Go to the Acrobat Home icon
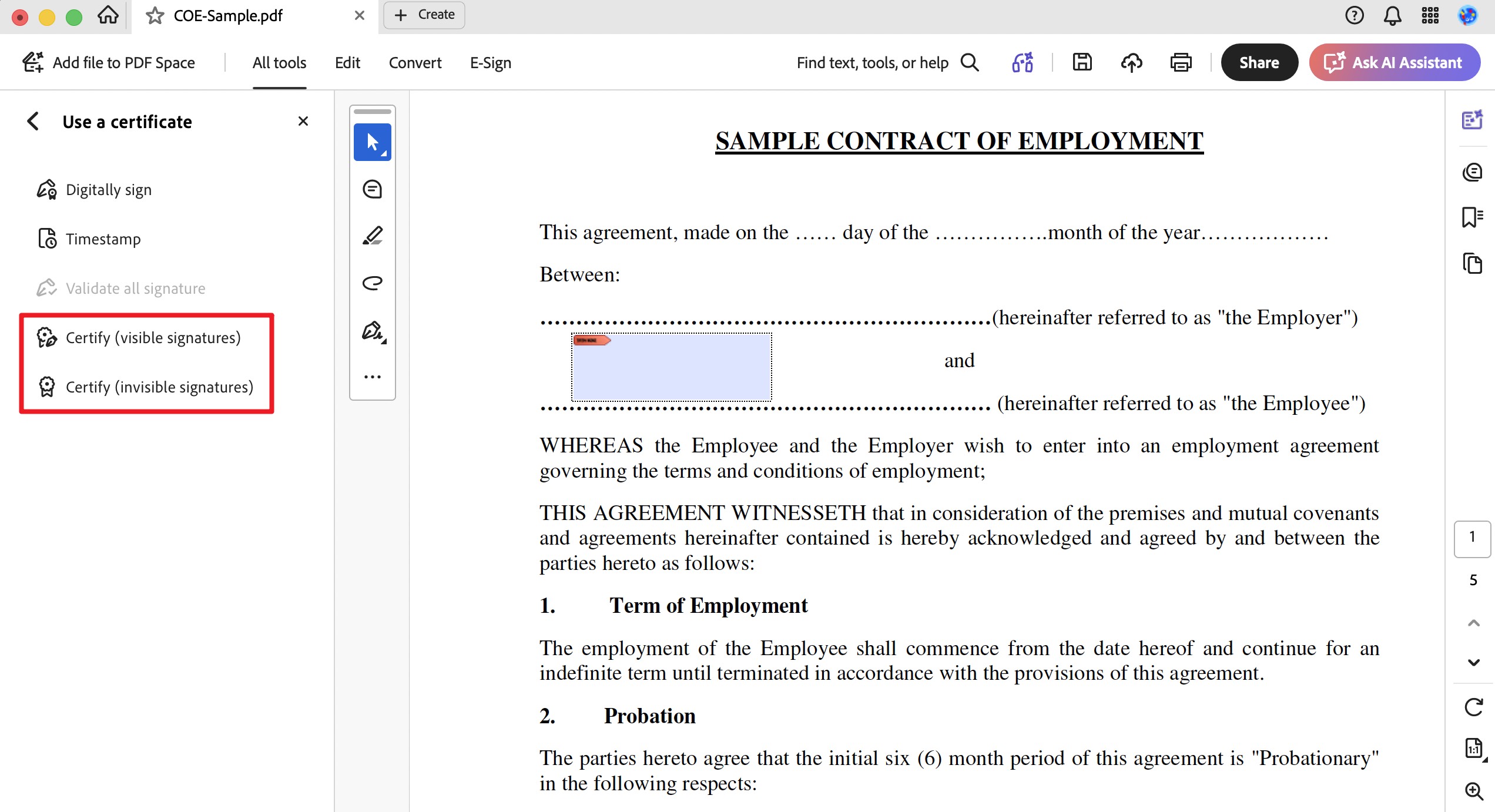The image size is (1495, 812). (108, 15)
